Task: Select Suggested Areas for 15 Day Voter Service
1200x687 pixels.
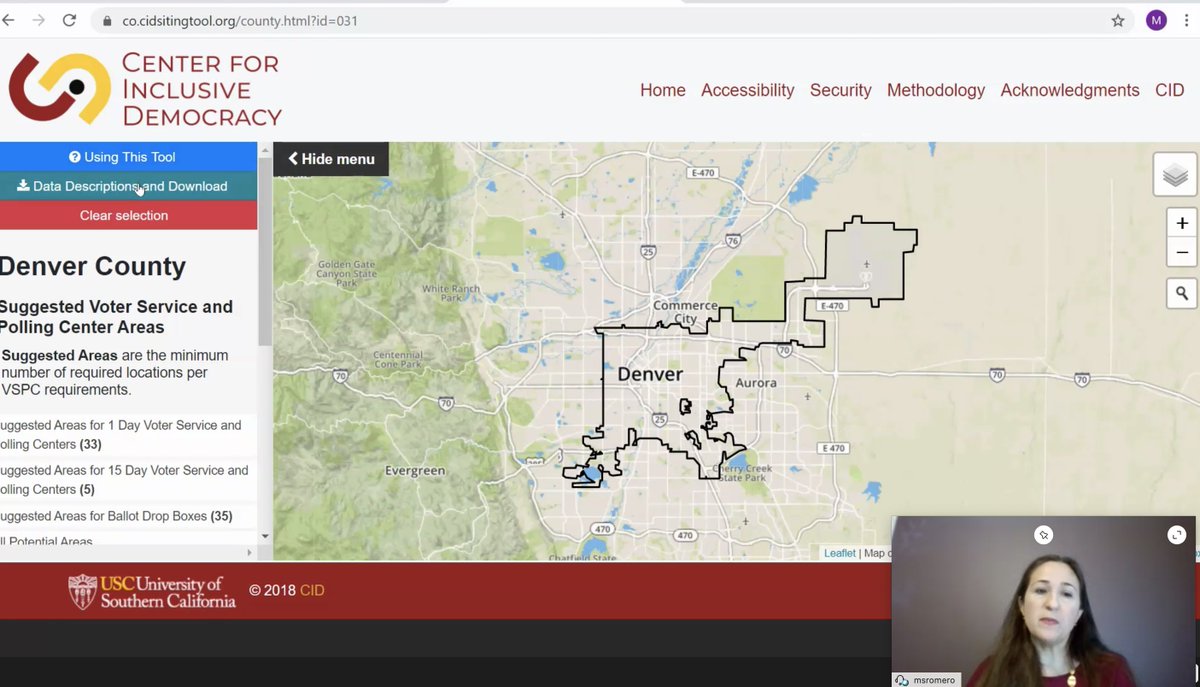Action: pos(124,480)
